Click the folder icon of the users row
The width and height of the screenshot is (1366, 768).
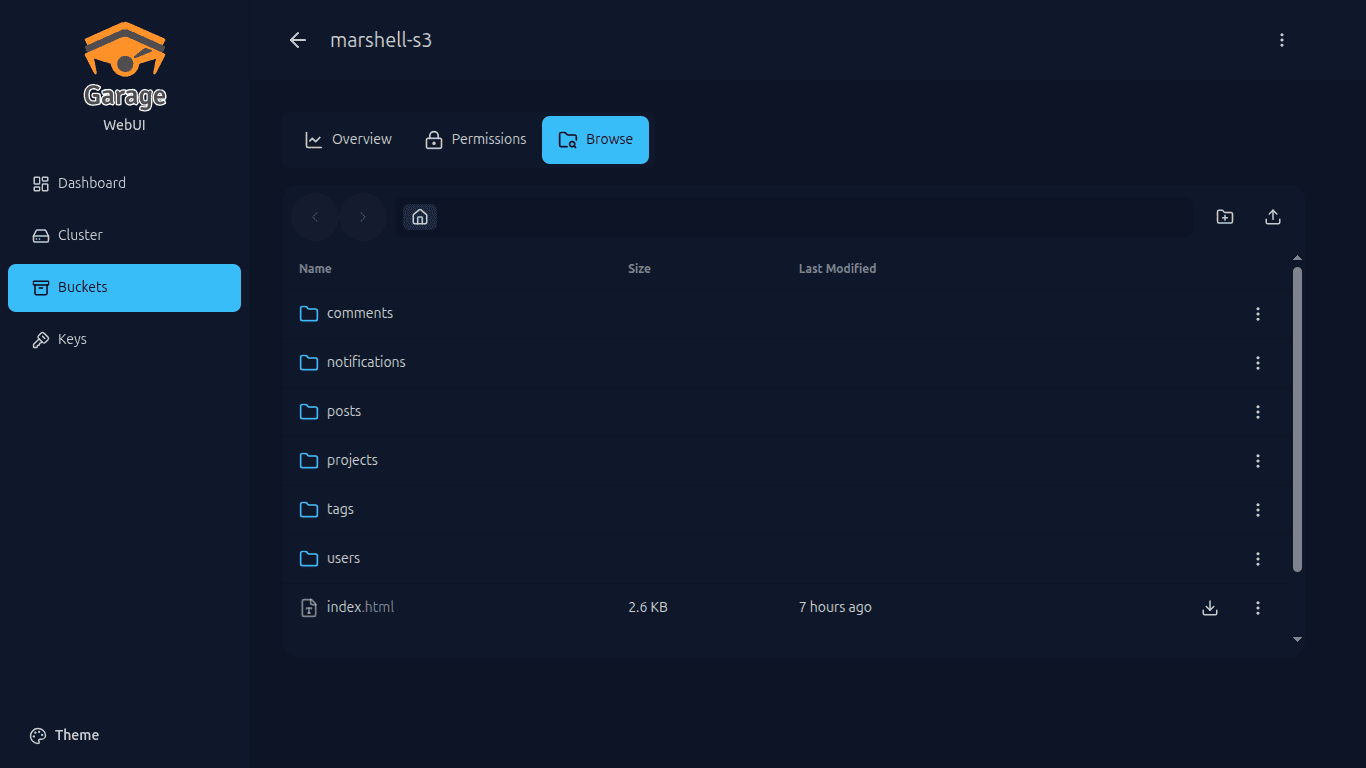coord(309,559)
